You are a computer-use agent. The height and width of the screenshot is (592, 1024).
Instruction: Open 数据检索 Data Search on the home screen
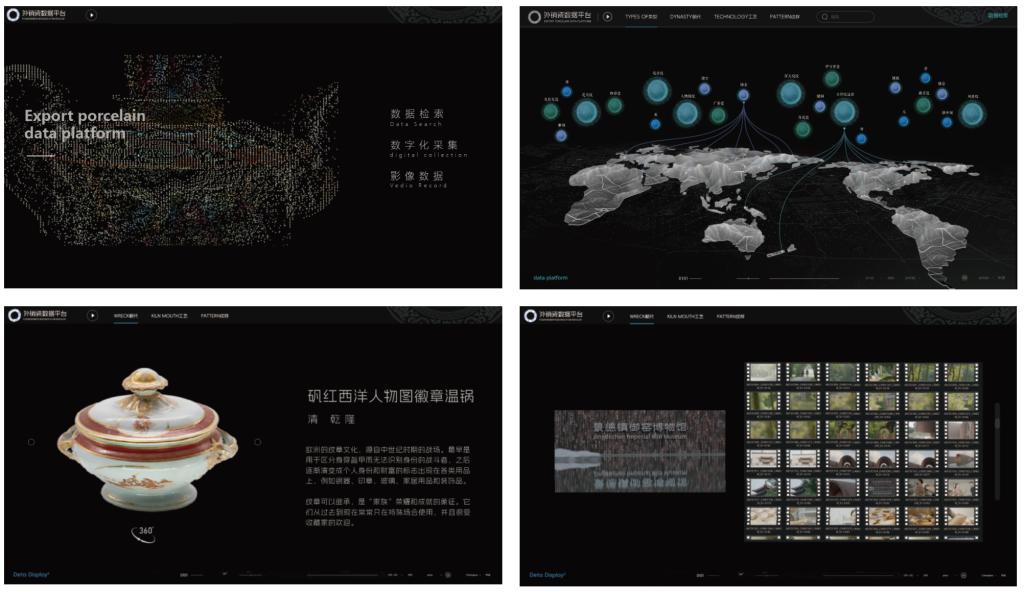click(417, 117)
